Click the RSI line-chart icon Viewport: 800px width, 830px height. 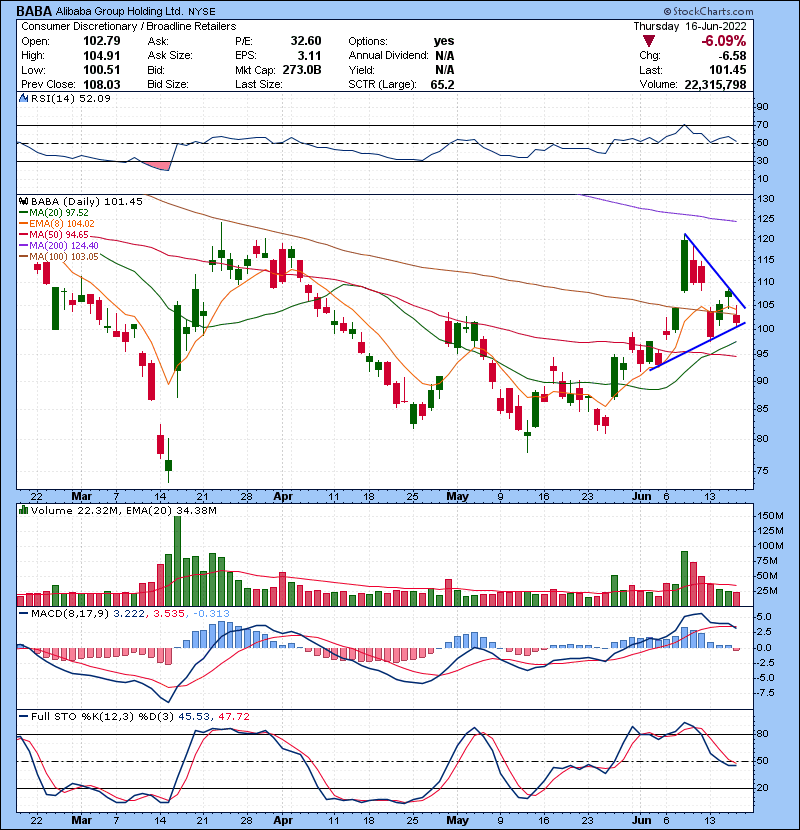coord(23,98)
